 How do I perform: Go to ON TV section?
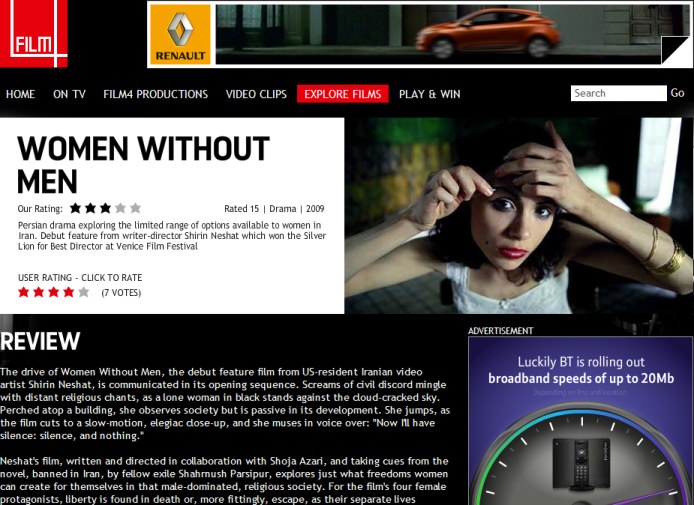pyautogui.click(x=69, y=94)
